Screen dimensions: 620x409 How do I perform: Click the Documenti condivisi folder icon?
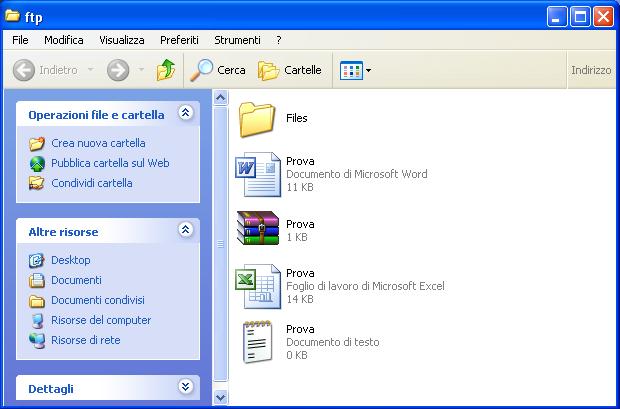37,301
